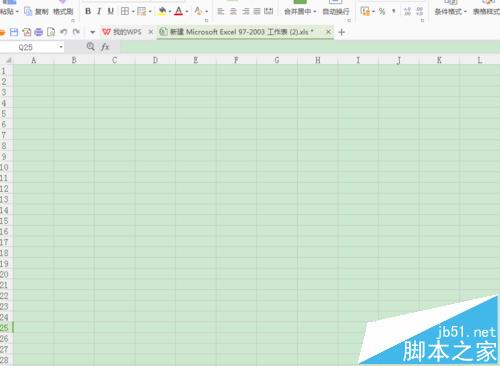Undo the last action

[x=64, y=32]
